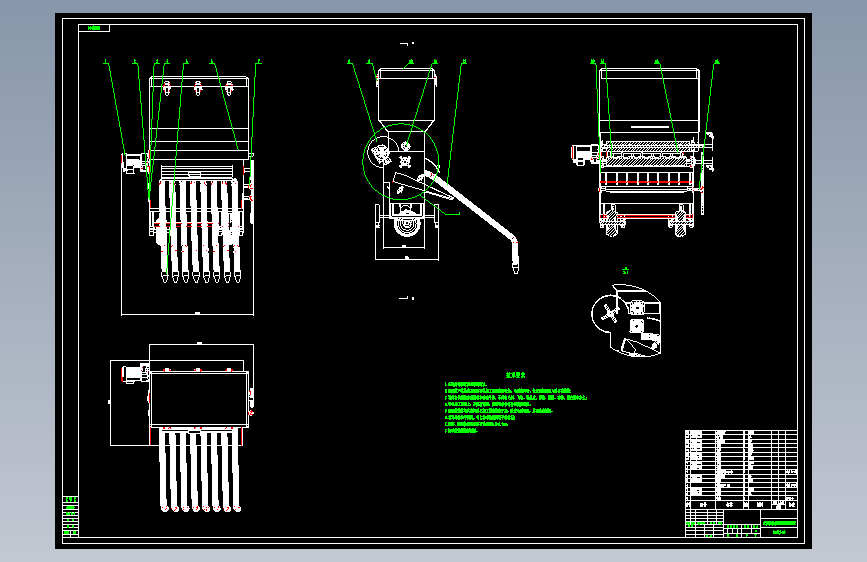Select the parts list table above title block
This screenshot has width=867, height=562.
[741, 470]
